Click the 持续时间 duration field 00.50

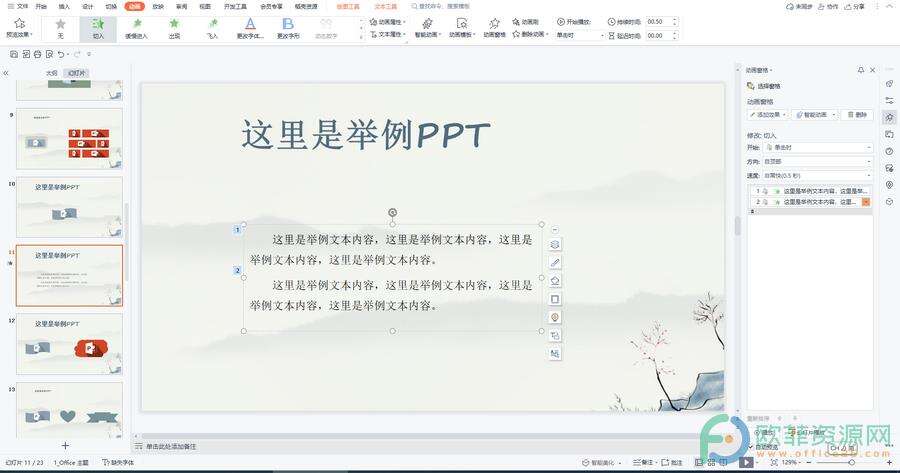click(x=658, y=22)
